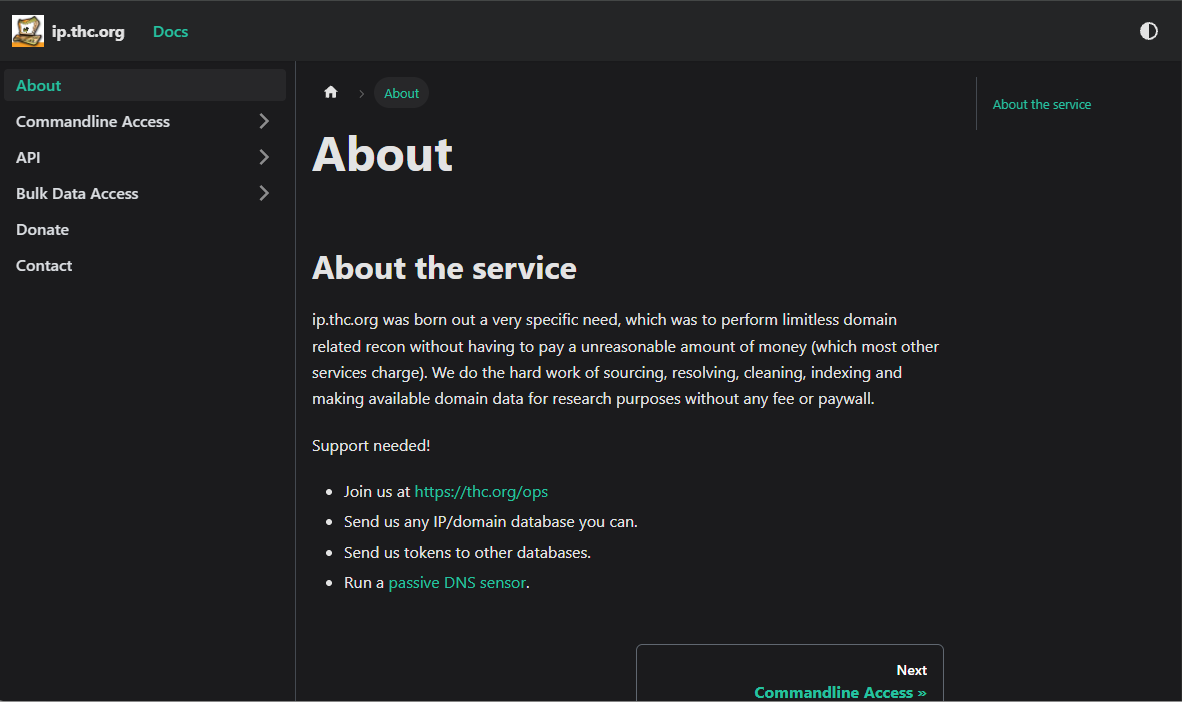Click the breadcrumb separator arrow
Screen dimensions: 1182x702
click(x=360, y=92)
